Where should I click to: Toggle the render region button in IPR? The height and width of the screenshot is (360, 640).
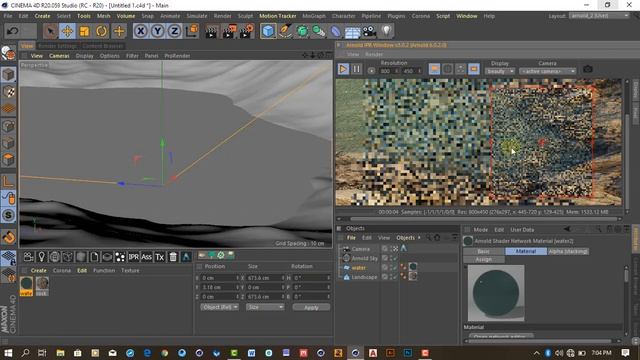pos(473,69)
